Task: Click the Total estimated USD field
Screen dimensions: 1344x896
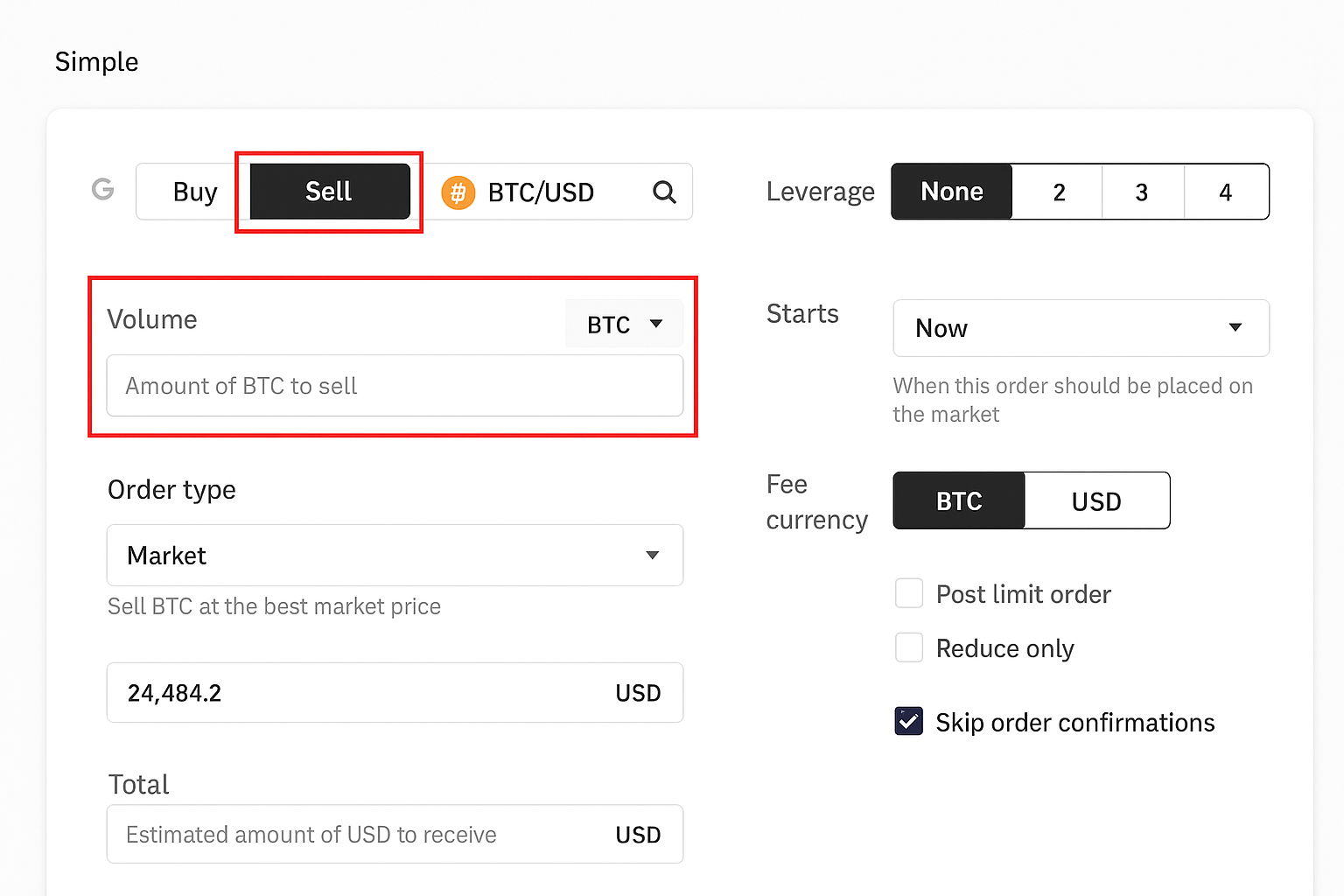Action: pos(394,835)
